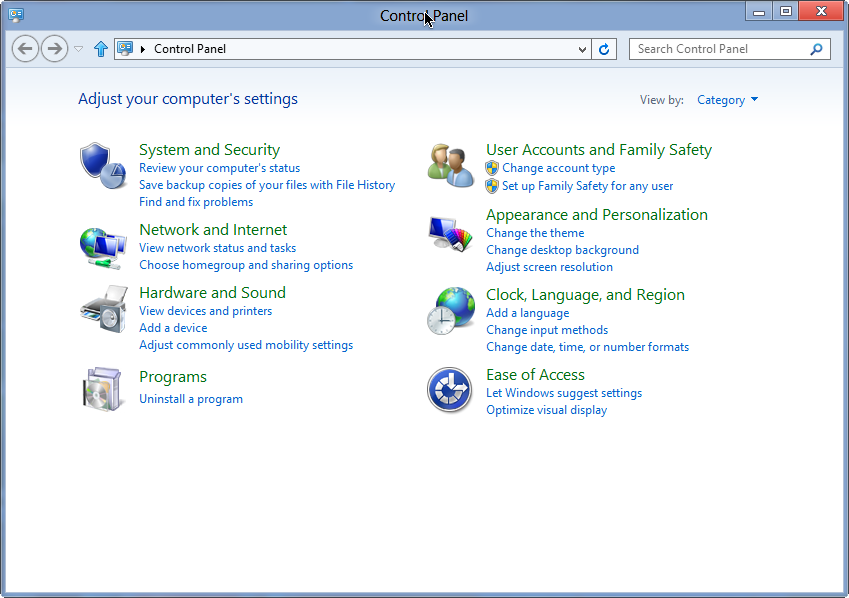849x598 pixels.
Task: Open the View by Category dropdown
Action: (727, 100)
